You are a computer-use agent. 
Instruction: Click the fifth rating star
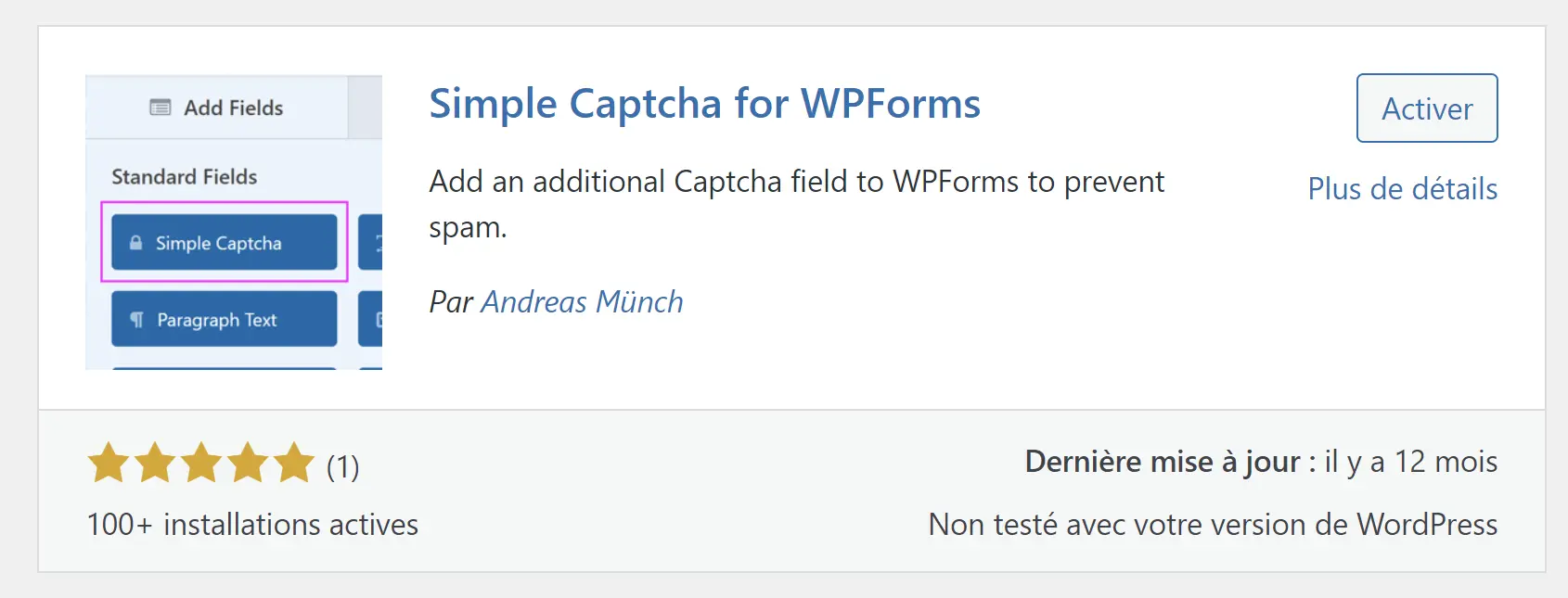[292, 464]
